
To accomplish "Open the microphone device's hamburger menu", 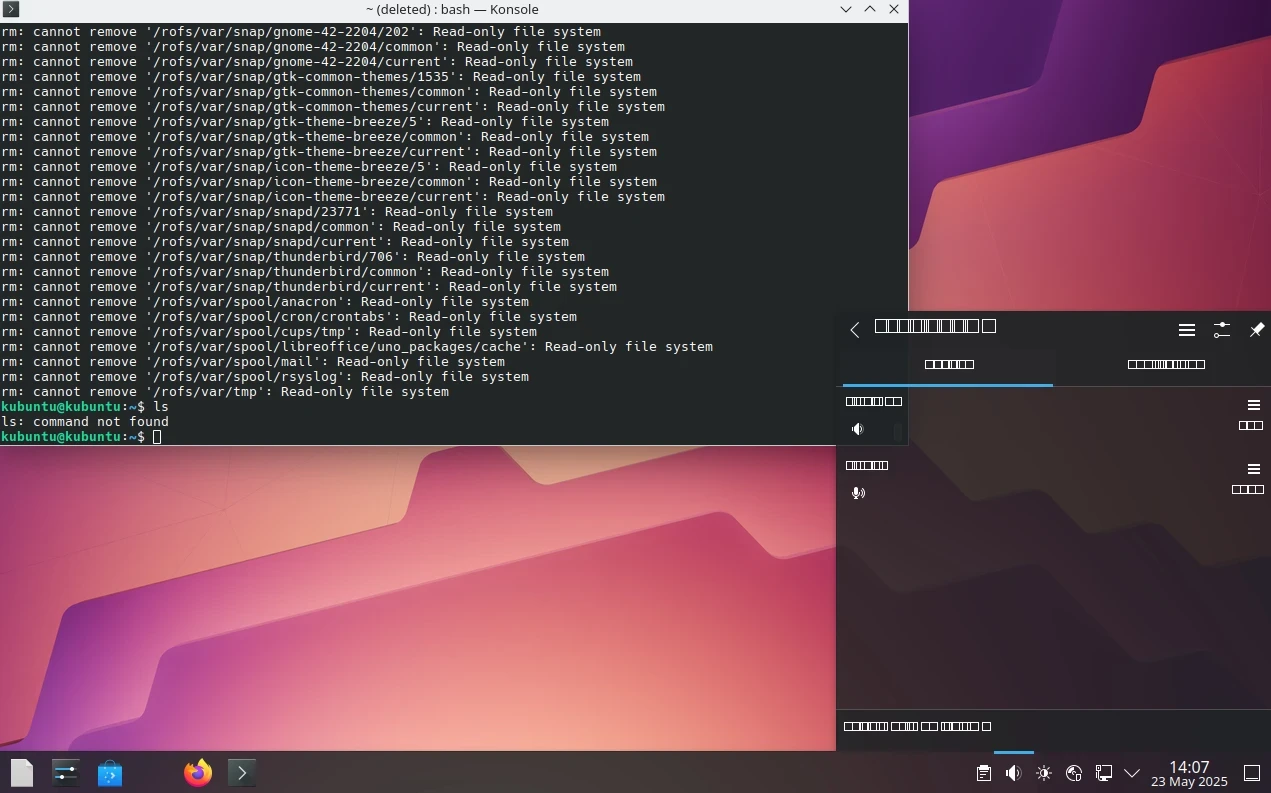I will coord(1253,469).
